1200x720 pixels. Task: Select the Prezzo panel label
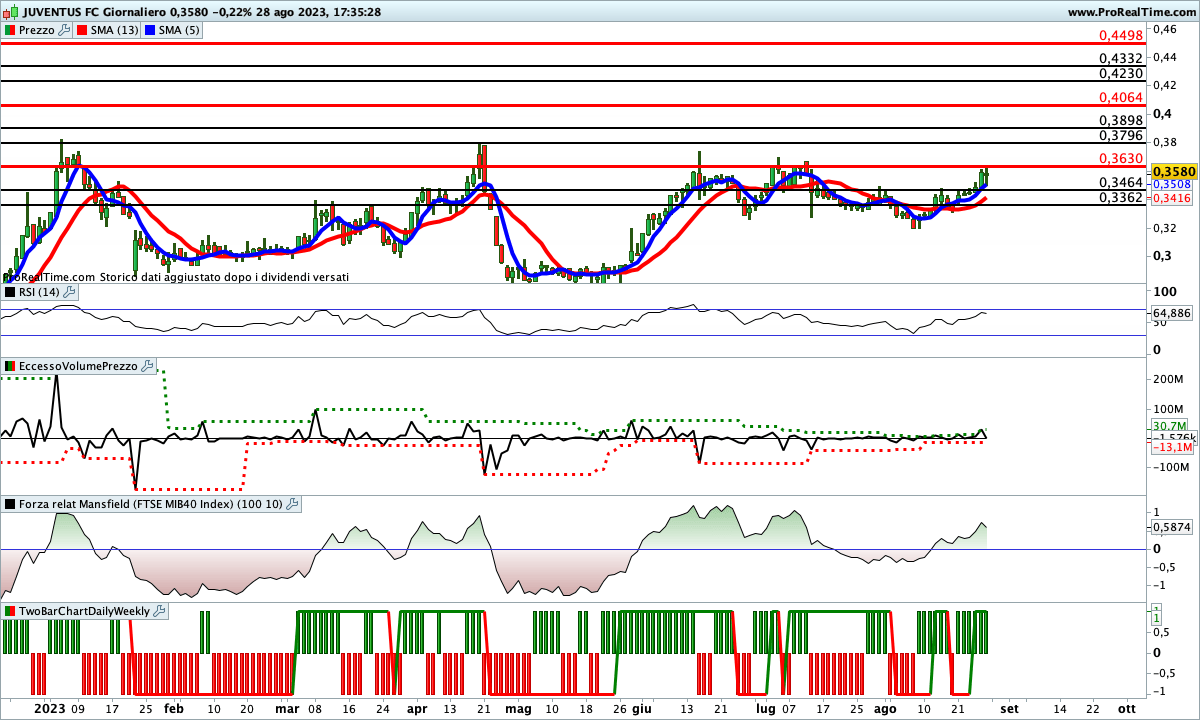coord(37,31)
